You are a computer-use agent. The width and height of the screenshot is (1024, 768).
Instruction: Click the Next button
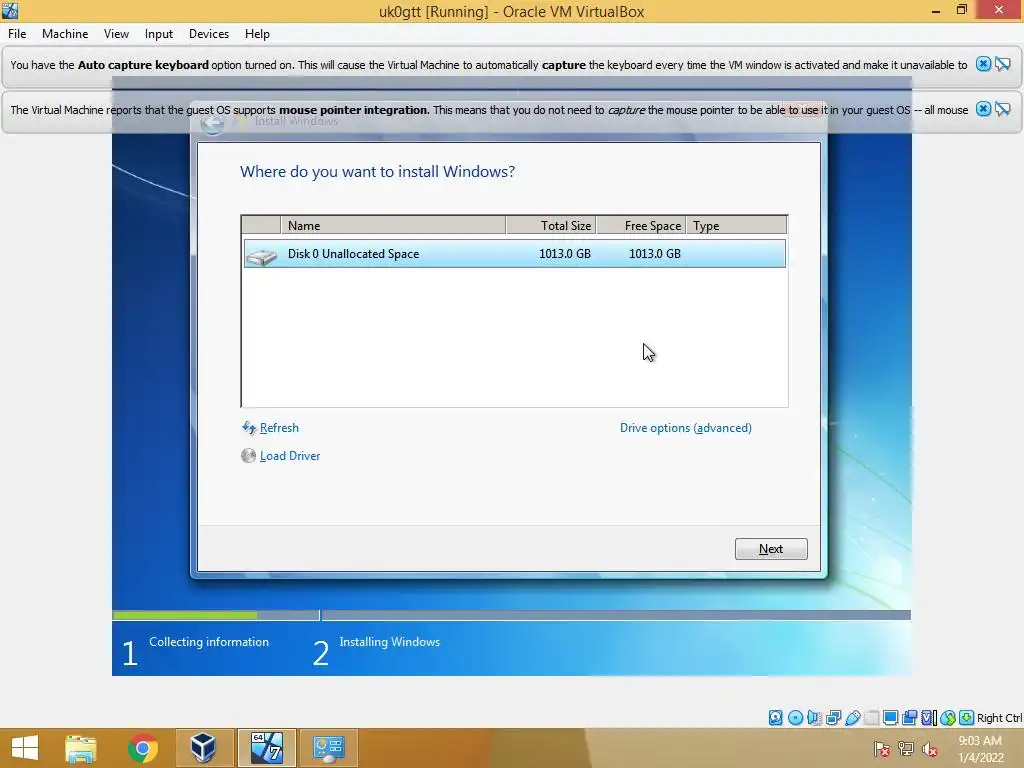pyautogui.click(x=771, y=549)
